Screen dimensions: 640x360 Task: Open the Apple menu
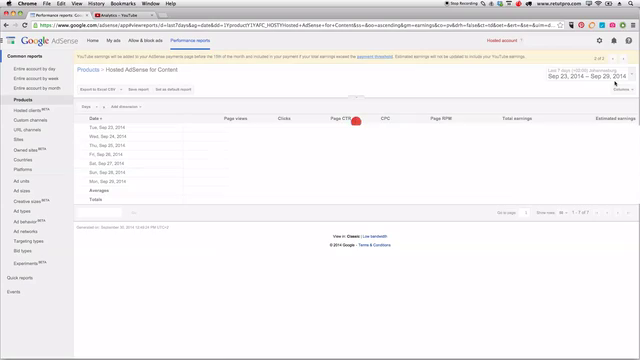click(9, 4)
